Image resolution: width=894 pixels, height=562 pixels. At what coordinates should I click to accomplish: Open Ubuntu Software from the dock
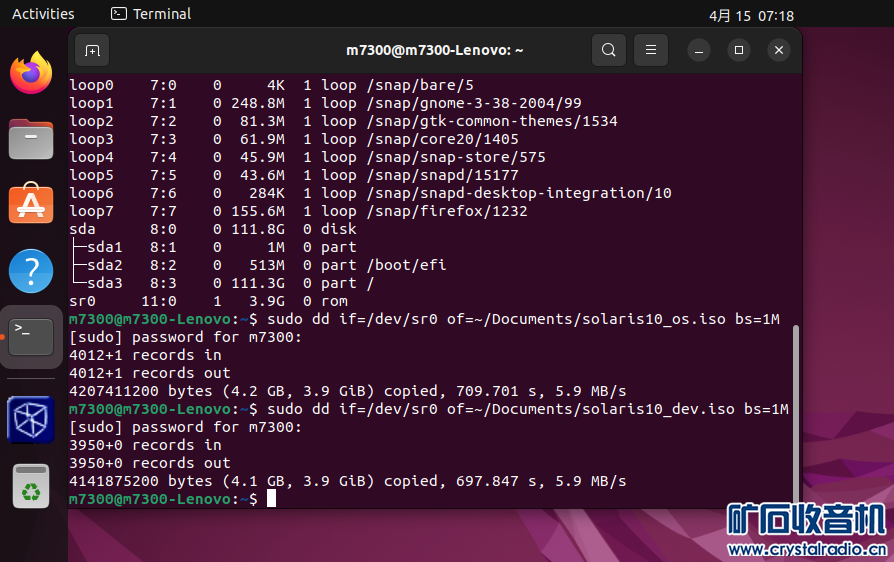[x=31, y=205]
